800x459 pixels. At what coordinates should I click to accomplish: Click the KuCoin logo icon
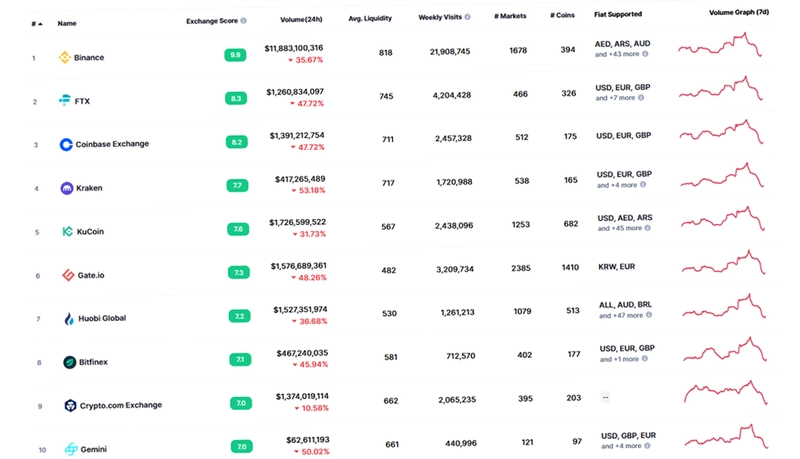pyautogui.click(x=67, y=232)
